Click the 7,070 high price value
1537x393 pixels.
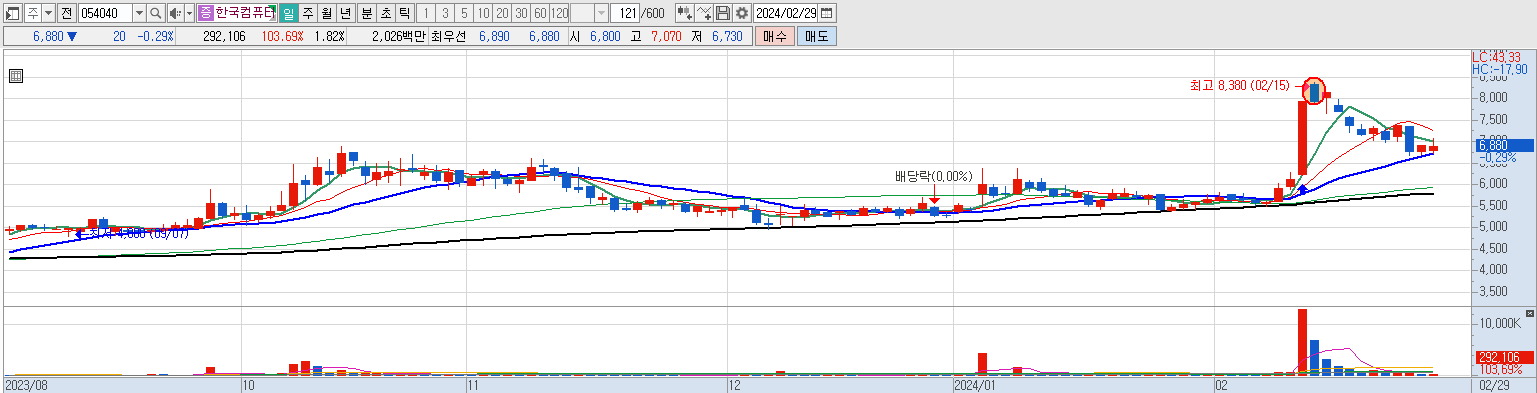[666, 36]
